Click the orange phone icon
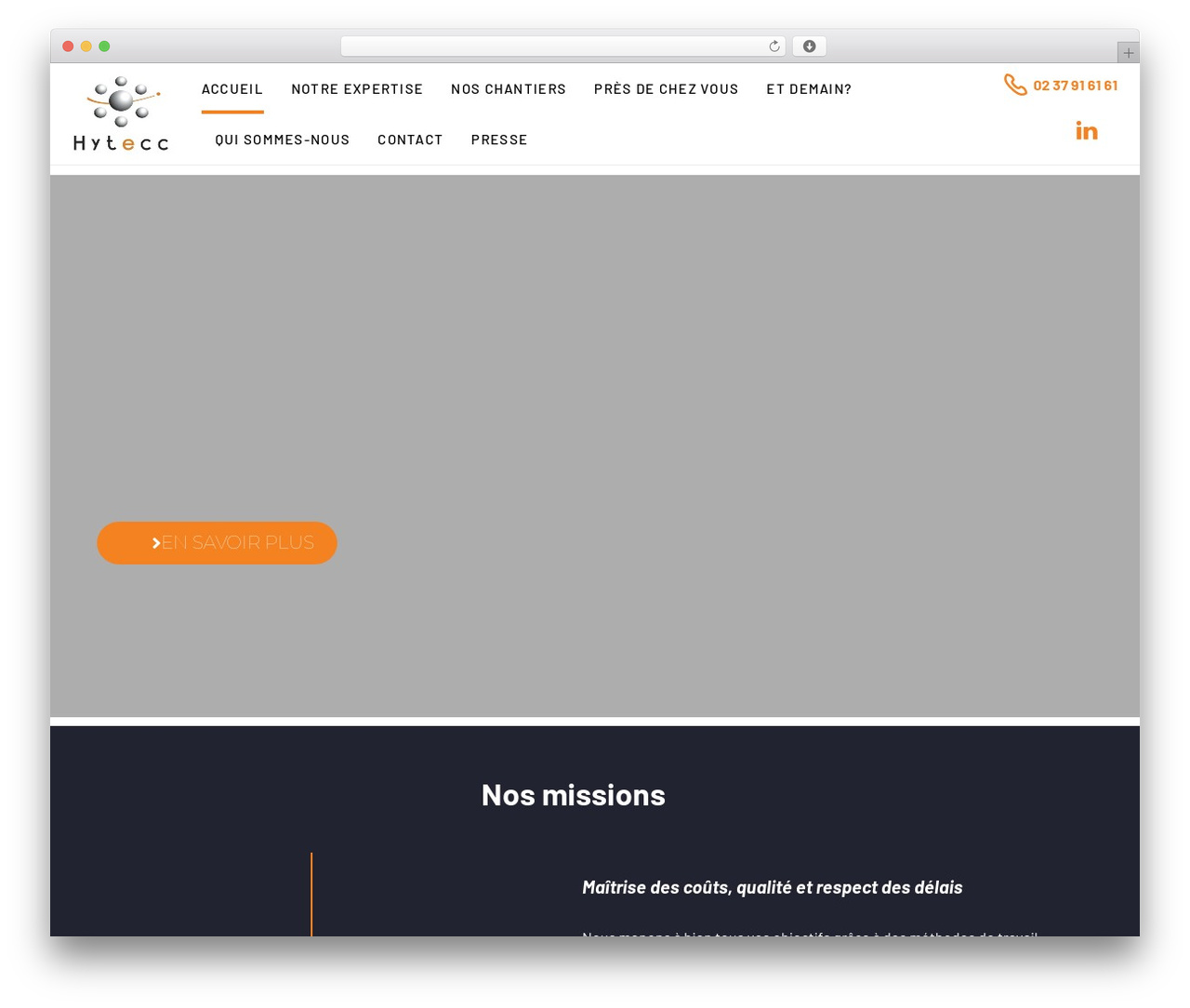Screen dimensions: 1190x1008 pyautogui.click(x=1015, y=85)
